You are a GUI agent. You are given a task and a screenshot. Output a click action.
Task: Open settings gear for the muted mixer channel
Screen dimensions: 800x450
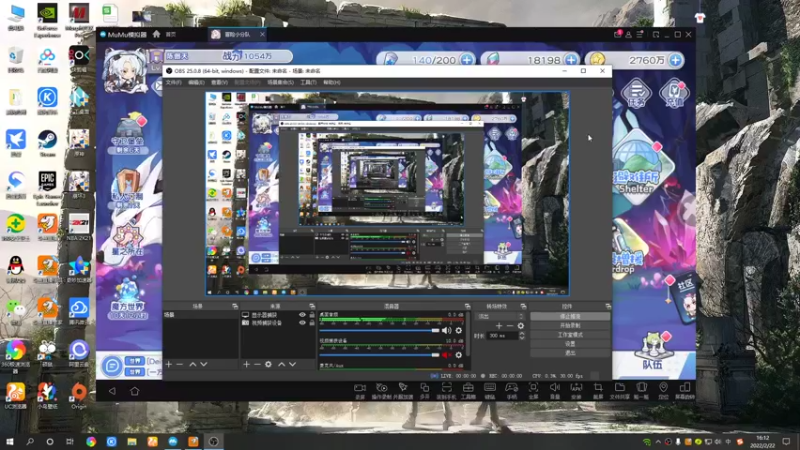coord(459,355)
